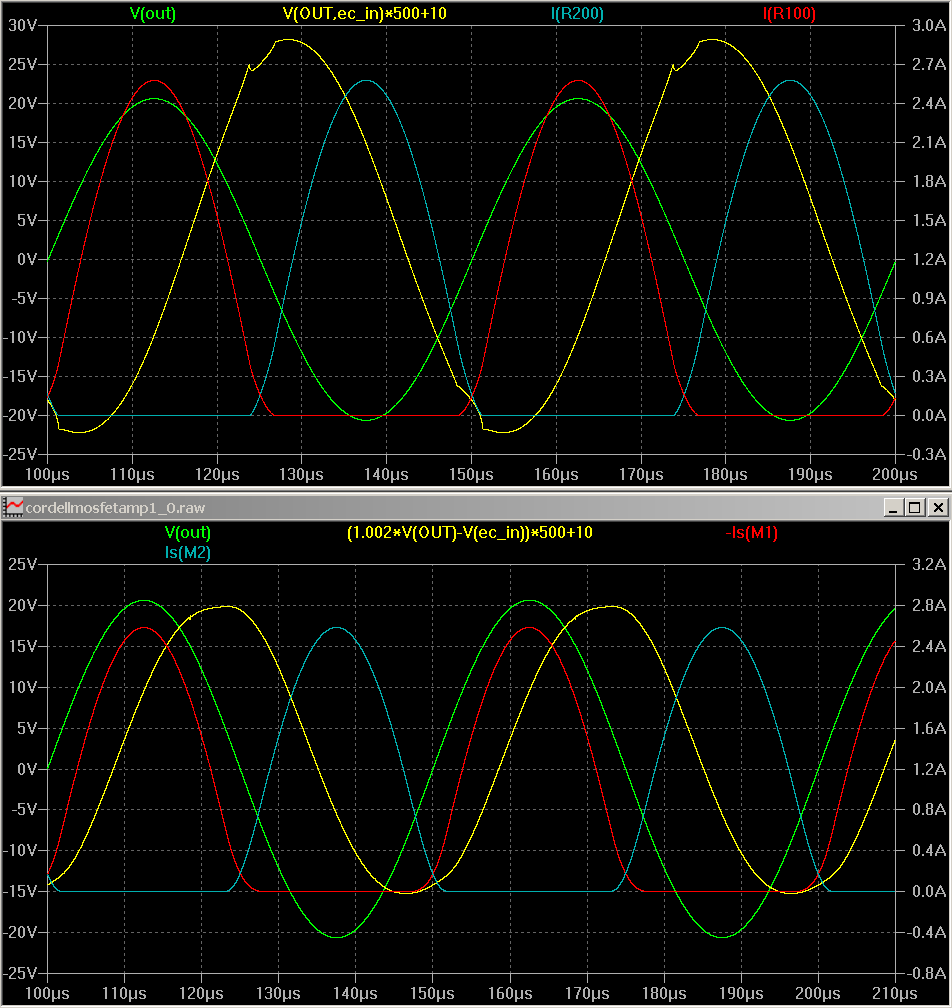The image size is (952, 1008).
Task: Click the 30V label on top plot left axis
Action: 22,25
